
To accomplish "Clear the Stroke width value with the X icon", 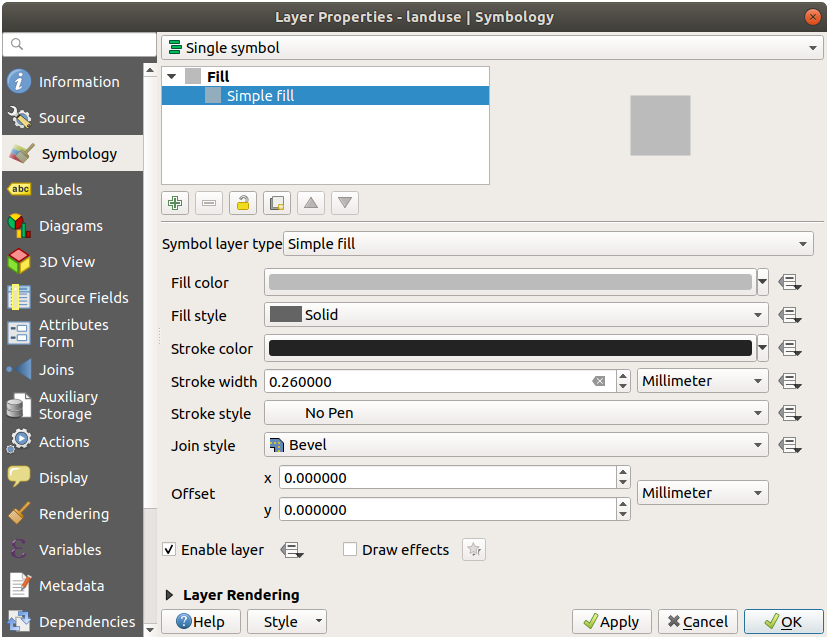I will pyautogui.click(x=598, y=381).
